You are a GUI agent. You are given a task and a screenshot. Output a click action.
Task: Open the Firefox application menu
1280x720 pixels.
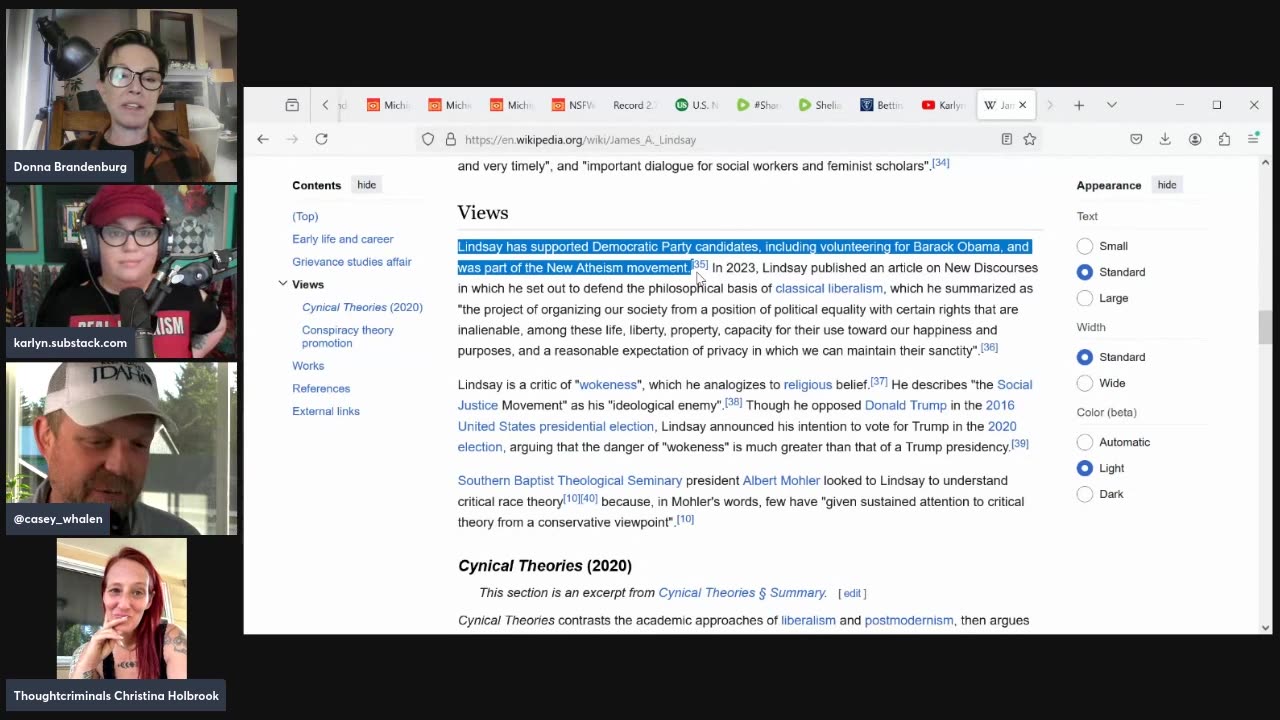click(1253, 139)
